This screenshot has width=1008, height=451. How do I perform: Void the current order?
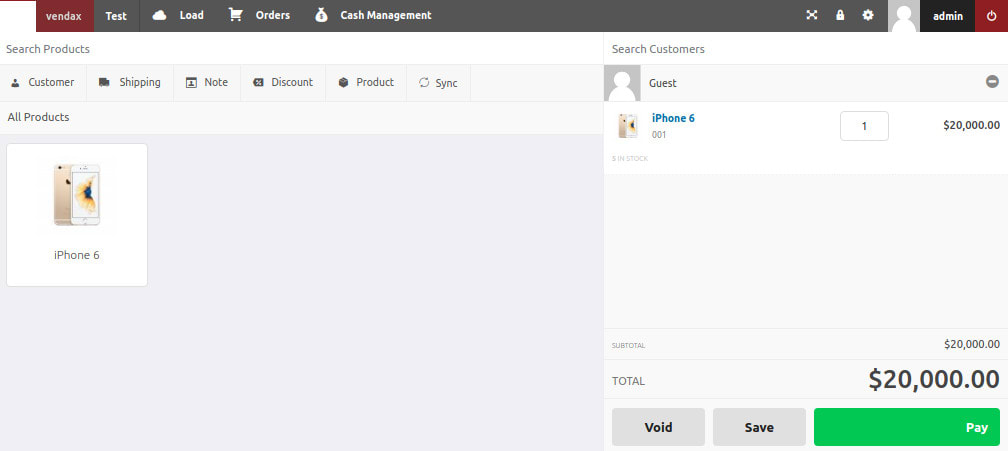[x=658, y=427]
